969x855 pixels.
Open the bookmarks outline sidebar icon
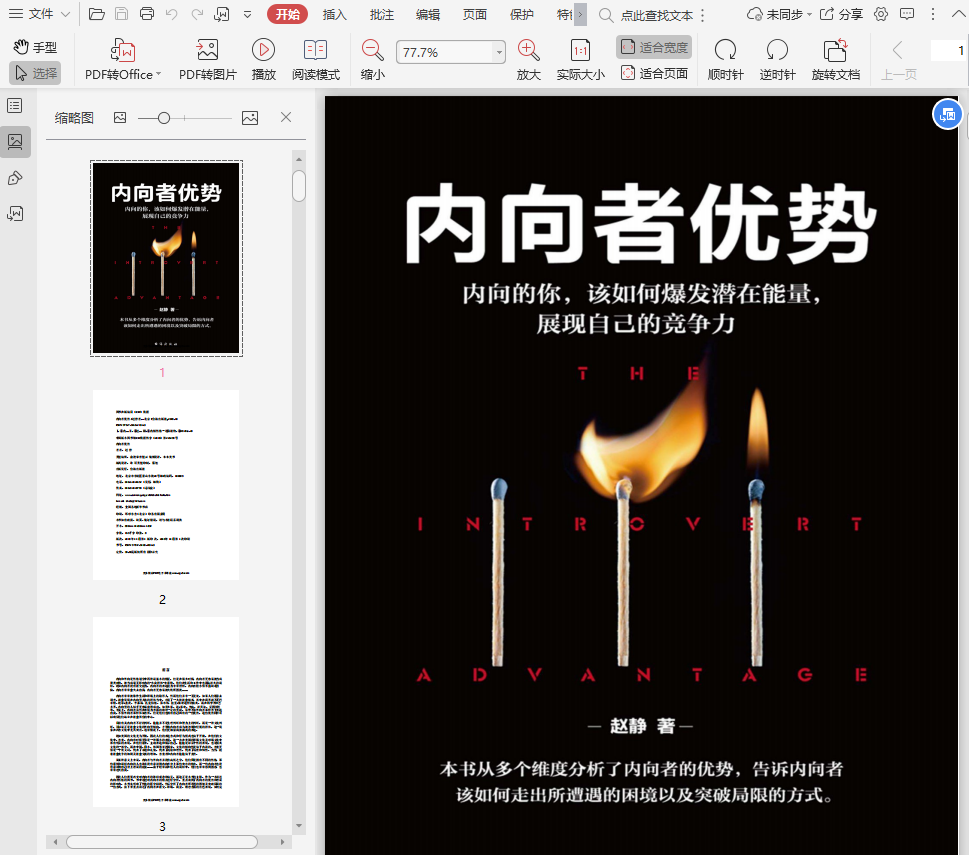tap(15, 106)
